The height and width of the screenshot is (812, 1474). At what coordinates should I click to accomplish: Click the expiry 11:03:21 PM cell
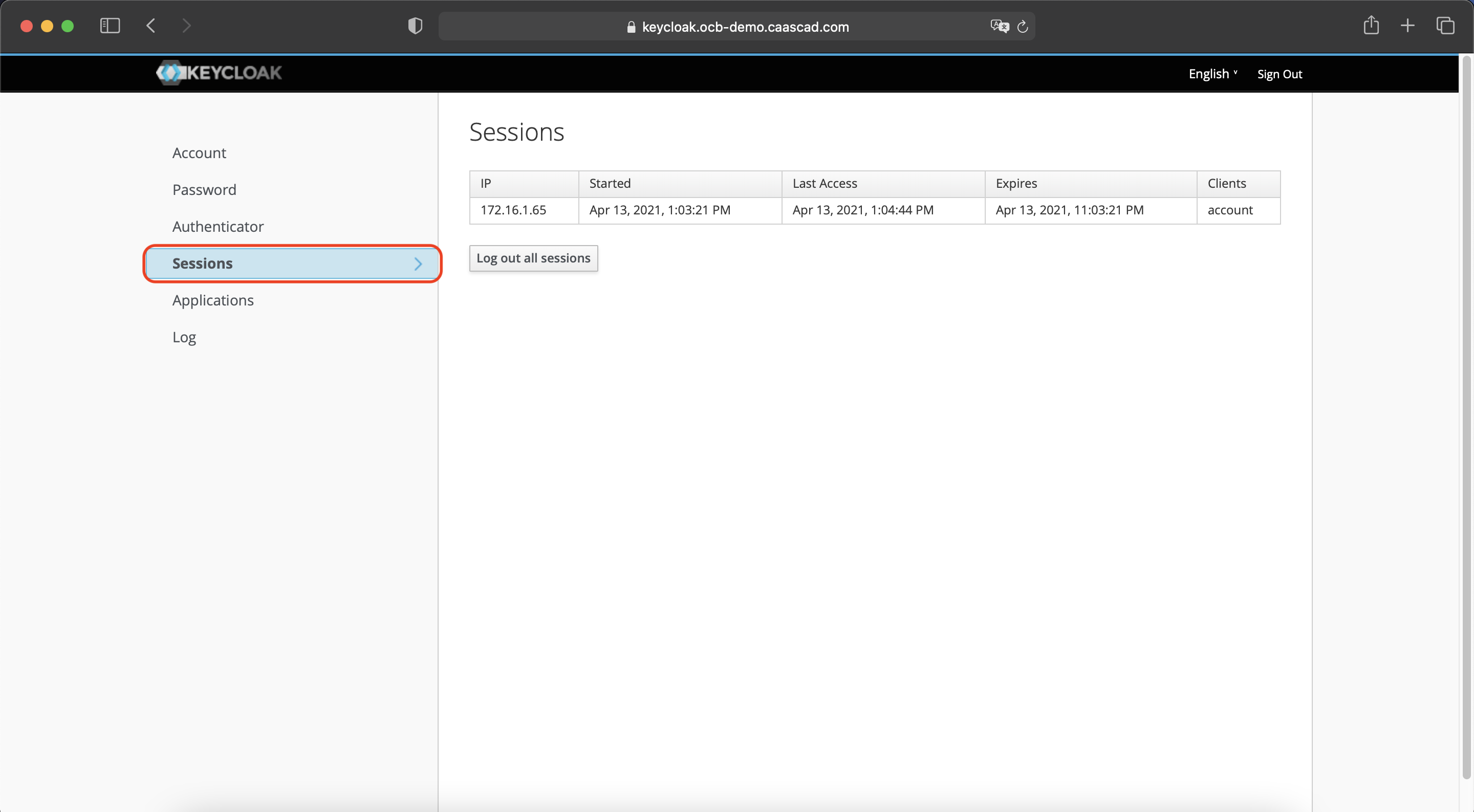click(1091, 211)
